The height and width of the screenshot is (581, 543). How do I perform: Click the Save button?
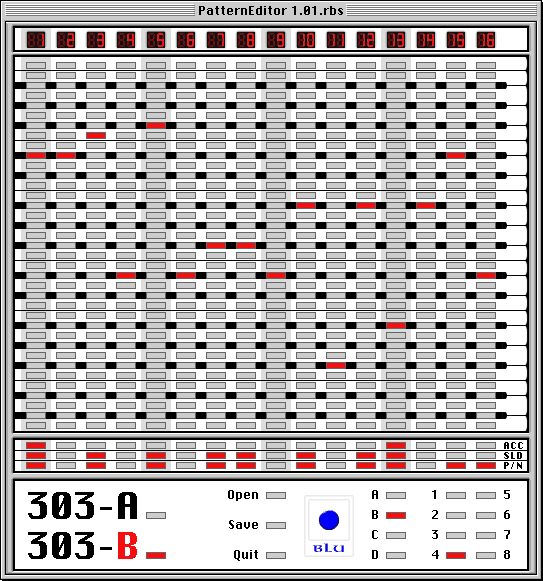[276, 525]
